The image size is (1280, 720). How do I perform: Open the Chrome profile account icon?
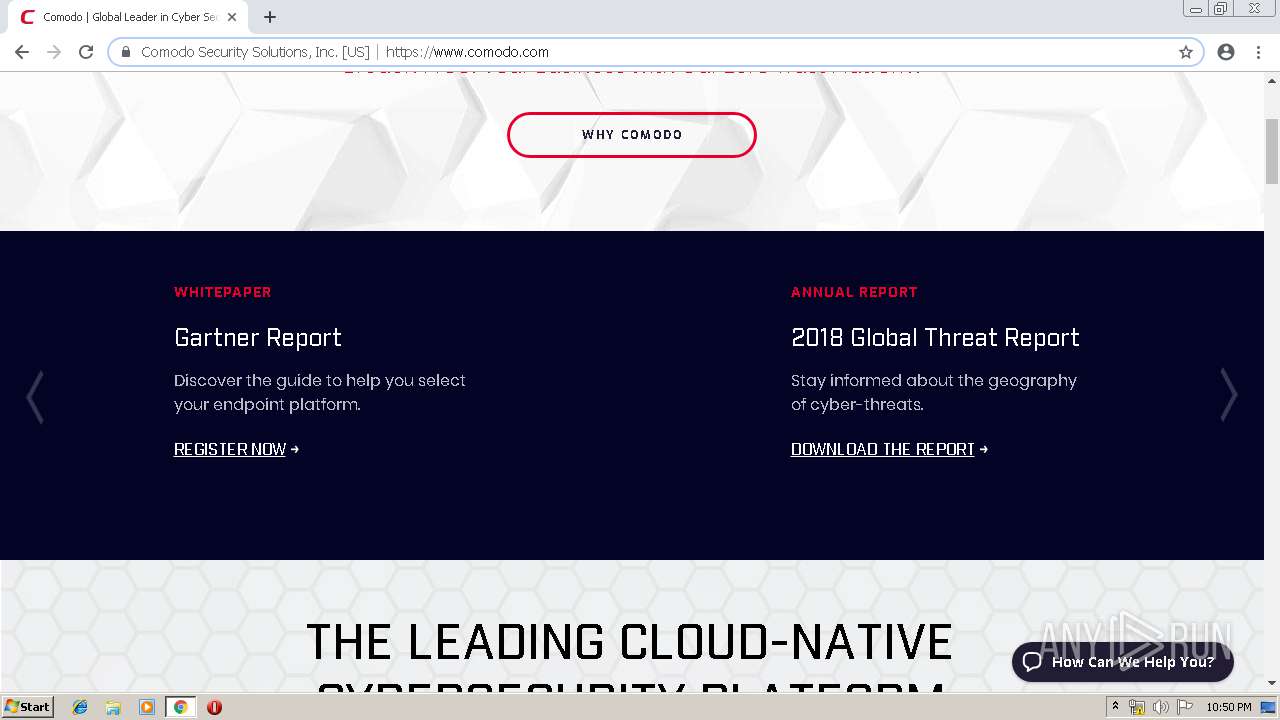click(1226, 52)
